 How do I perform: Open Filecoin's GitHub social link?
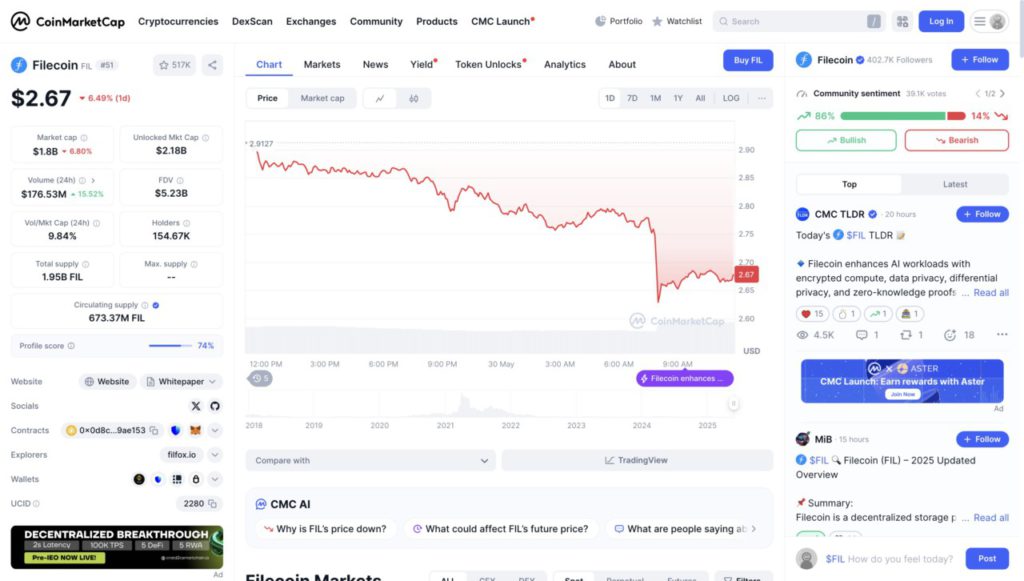pyautogui.click(x=214, y=406)
